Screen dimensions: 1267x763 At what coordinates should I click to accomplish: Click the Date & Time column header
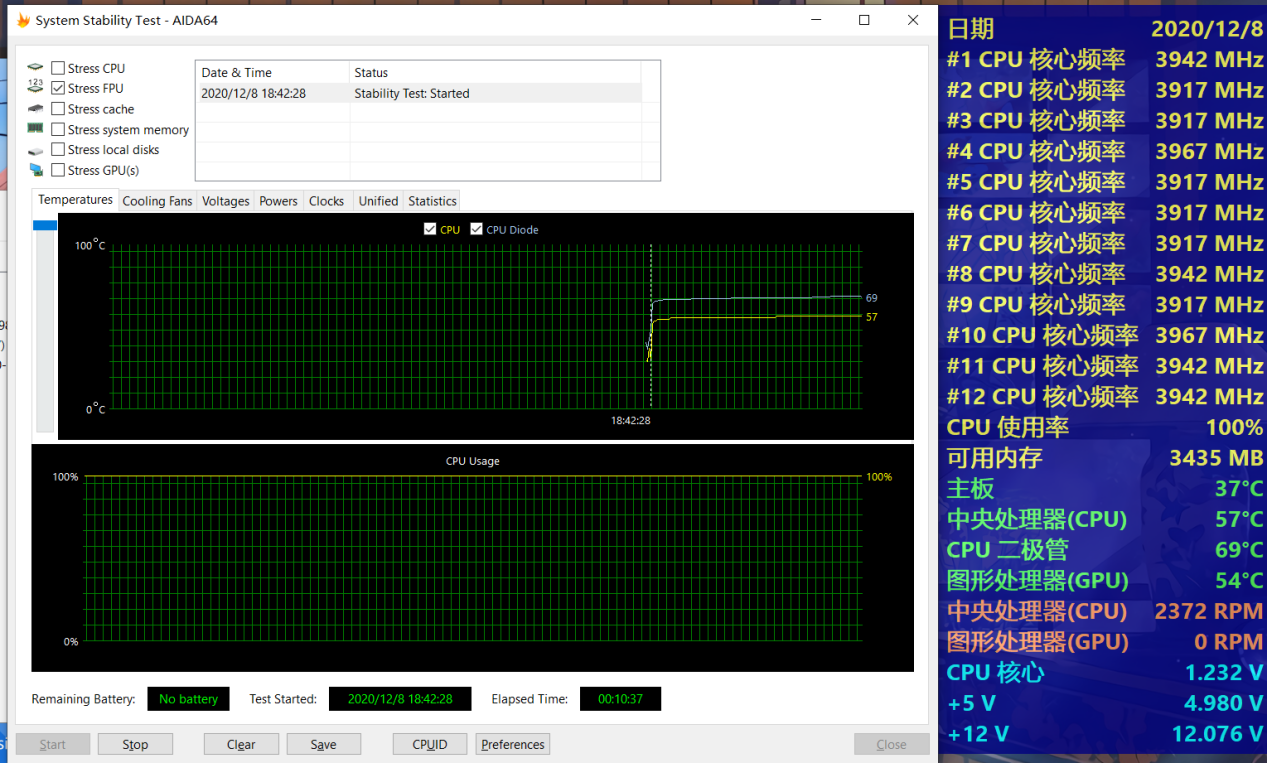coord(272,72)
